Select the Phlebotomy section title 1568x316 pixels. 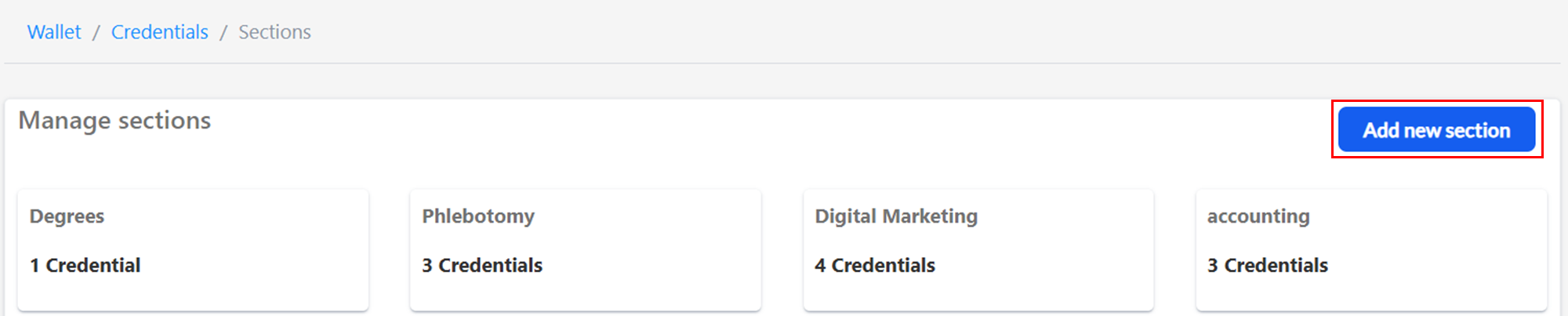tap(478, 216)
